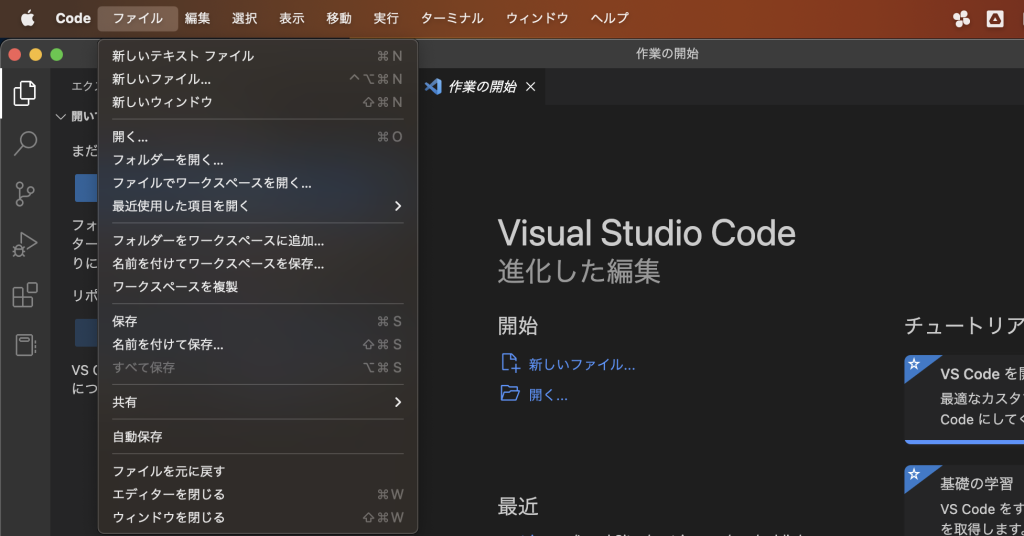
Task: Open the 表示 menu
Action: pos(292,18)
